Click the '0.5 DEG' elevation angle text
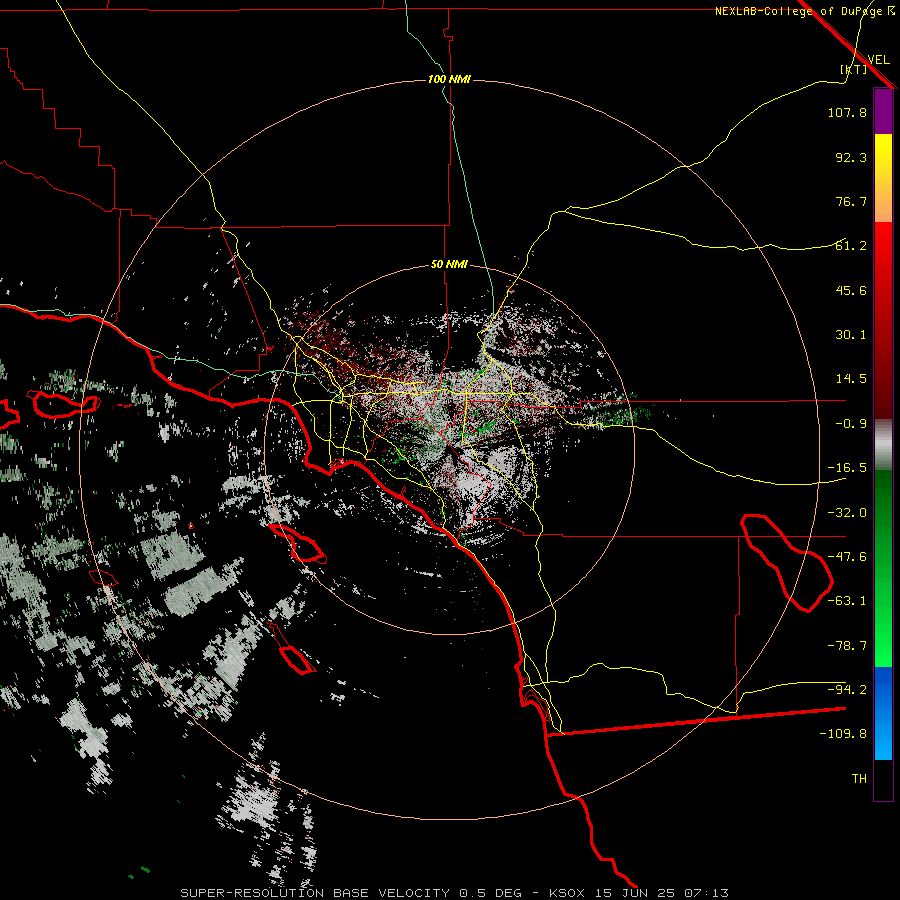The height and width of the screenshot is (900, 900). 490,893
